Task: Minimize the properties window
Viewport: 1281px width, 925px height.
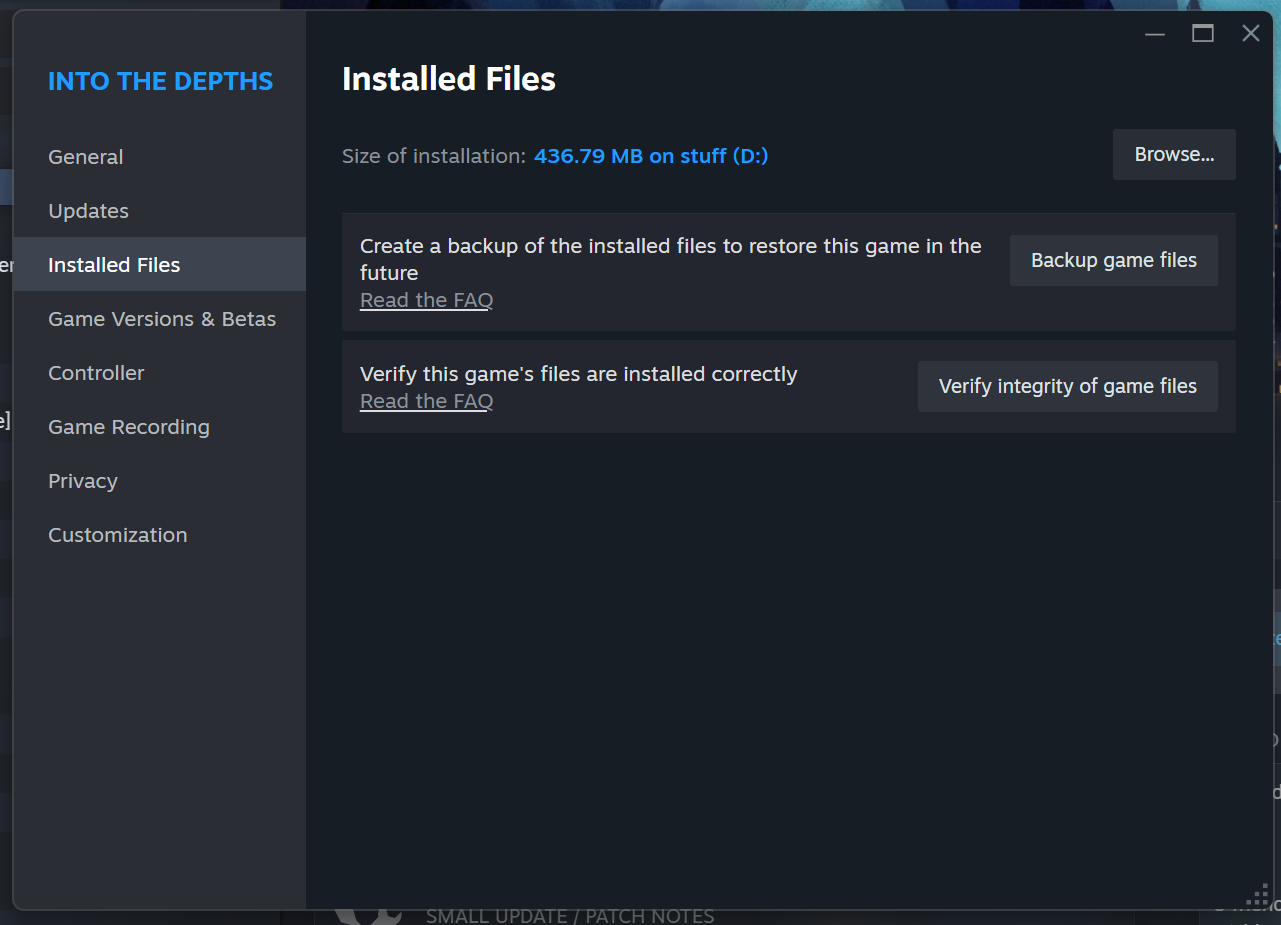Action: pyautogui.click(x=1155, y=34)
